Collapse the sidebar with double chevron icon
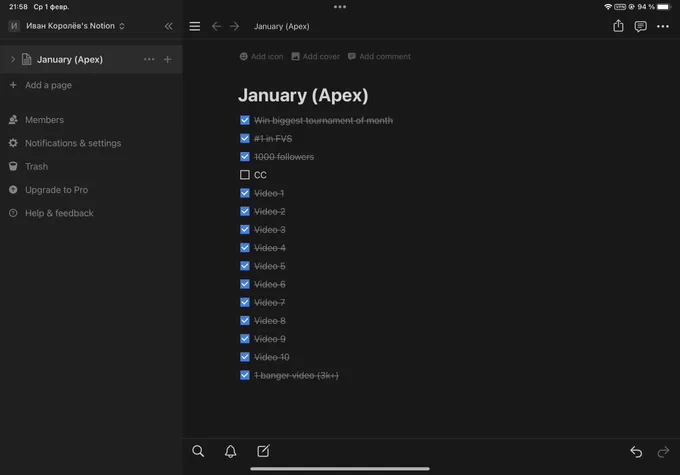 click(x=168, y=26)
